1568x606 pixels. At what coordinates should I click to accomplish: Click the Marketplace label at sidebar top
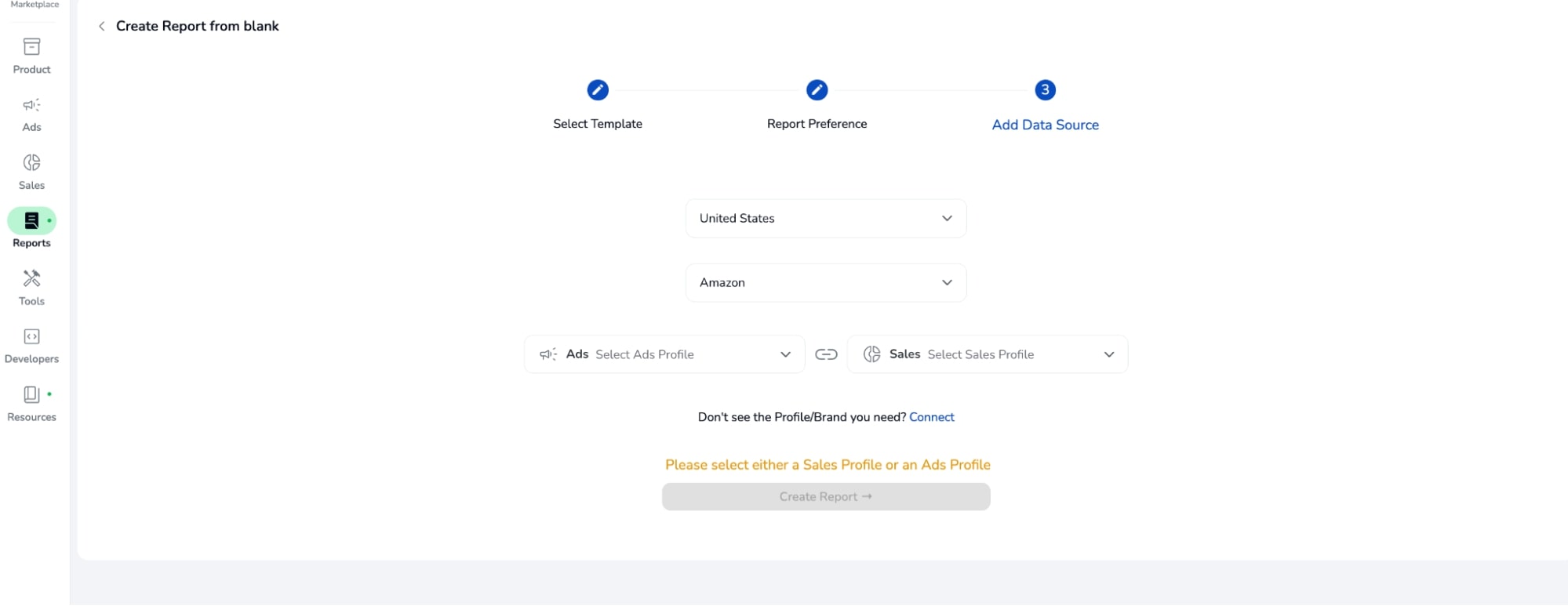tap(35, 5)
